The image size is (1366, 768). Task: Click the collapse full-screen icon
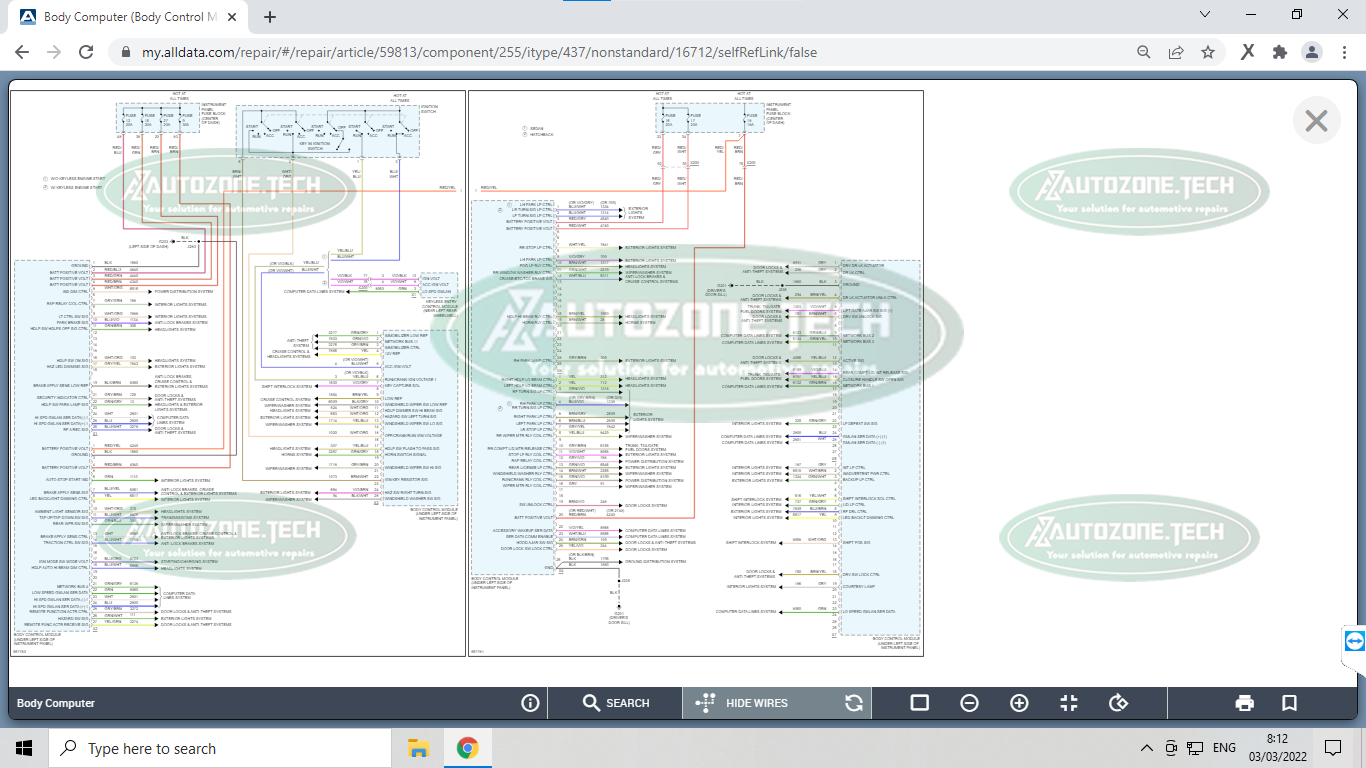1069,703
